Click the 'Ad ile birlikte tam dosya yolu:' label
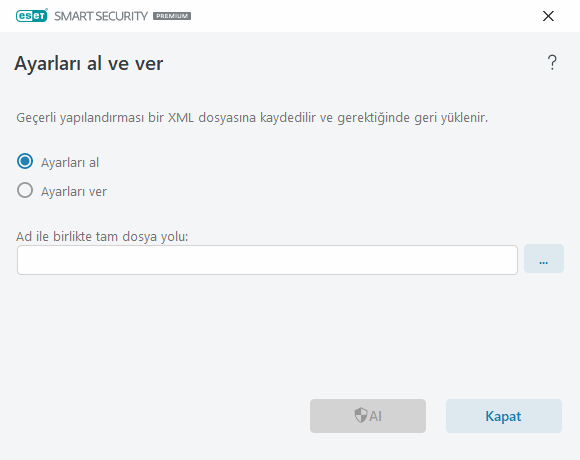This screenshot has height=460, width=580. click(x=102, y=236)
